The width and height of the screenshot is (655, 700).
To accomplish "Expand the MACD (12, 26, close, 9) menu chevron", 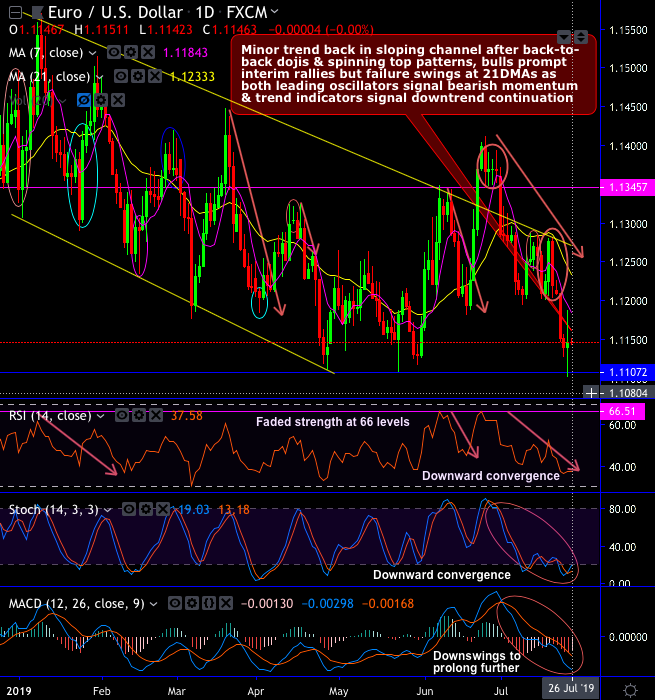I will click(153, 604).
